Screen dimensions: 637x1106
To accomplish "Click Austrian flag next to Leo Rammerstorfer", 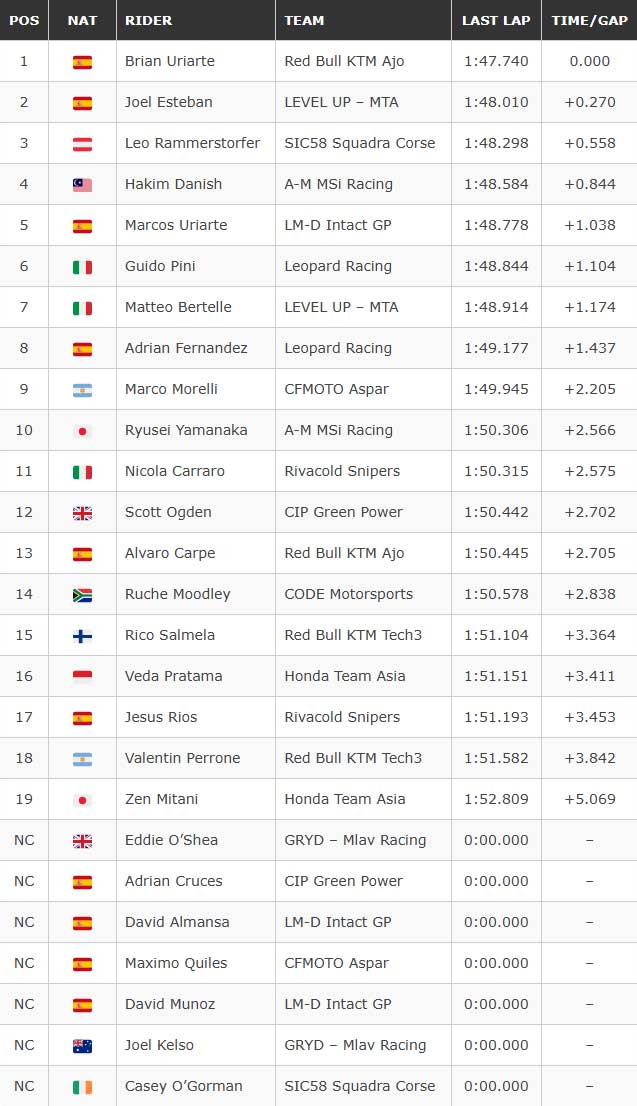I will tap(82, 144).
